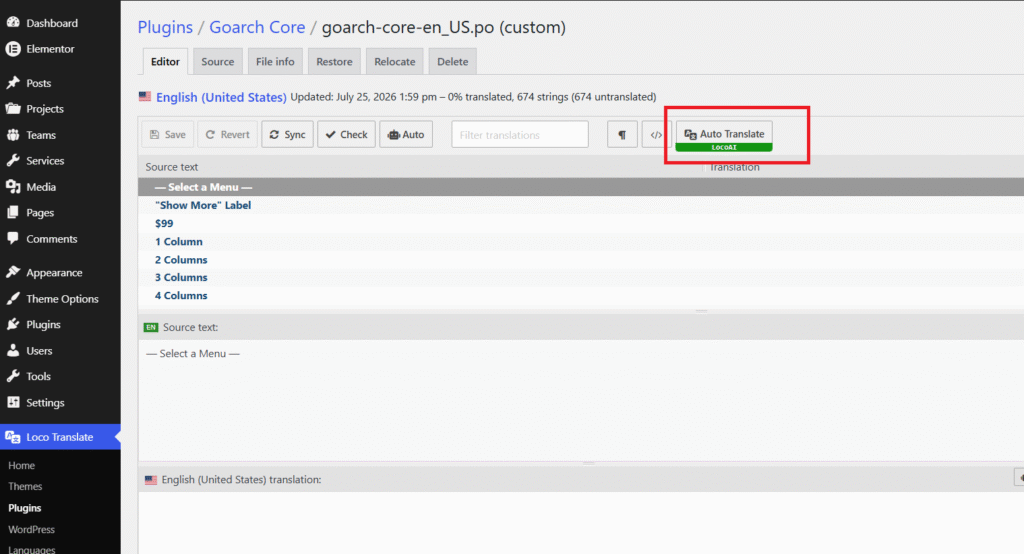Click the Pages document icon
Screen dimensions: 1024x554
pyautogui.click(x=13, y=212)
